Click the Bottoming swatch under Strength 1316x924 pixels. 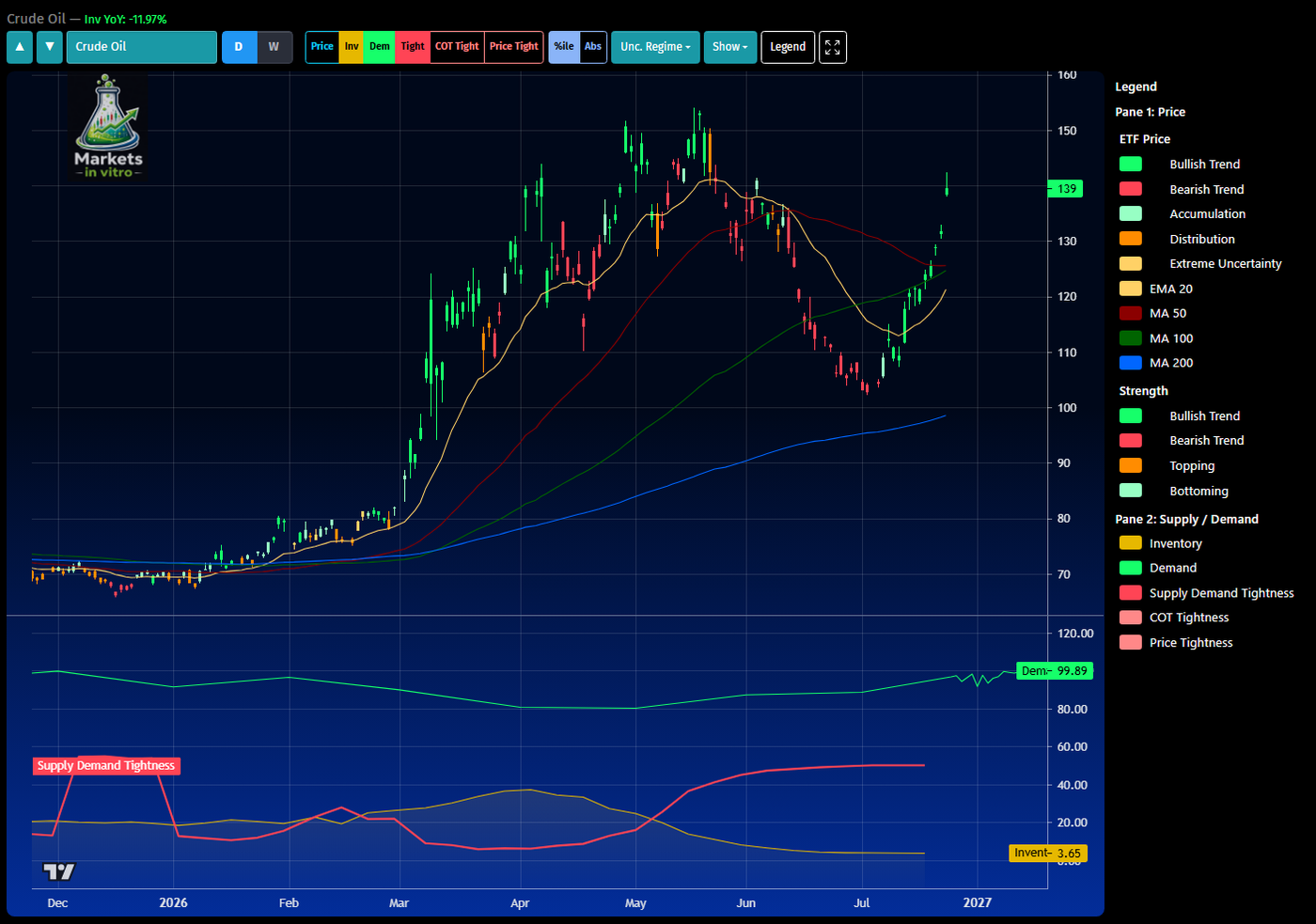point(1131,492)
